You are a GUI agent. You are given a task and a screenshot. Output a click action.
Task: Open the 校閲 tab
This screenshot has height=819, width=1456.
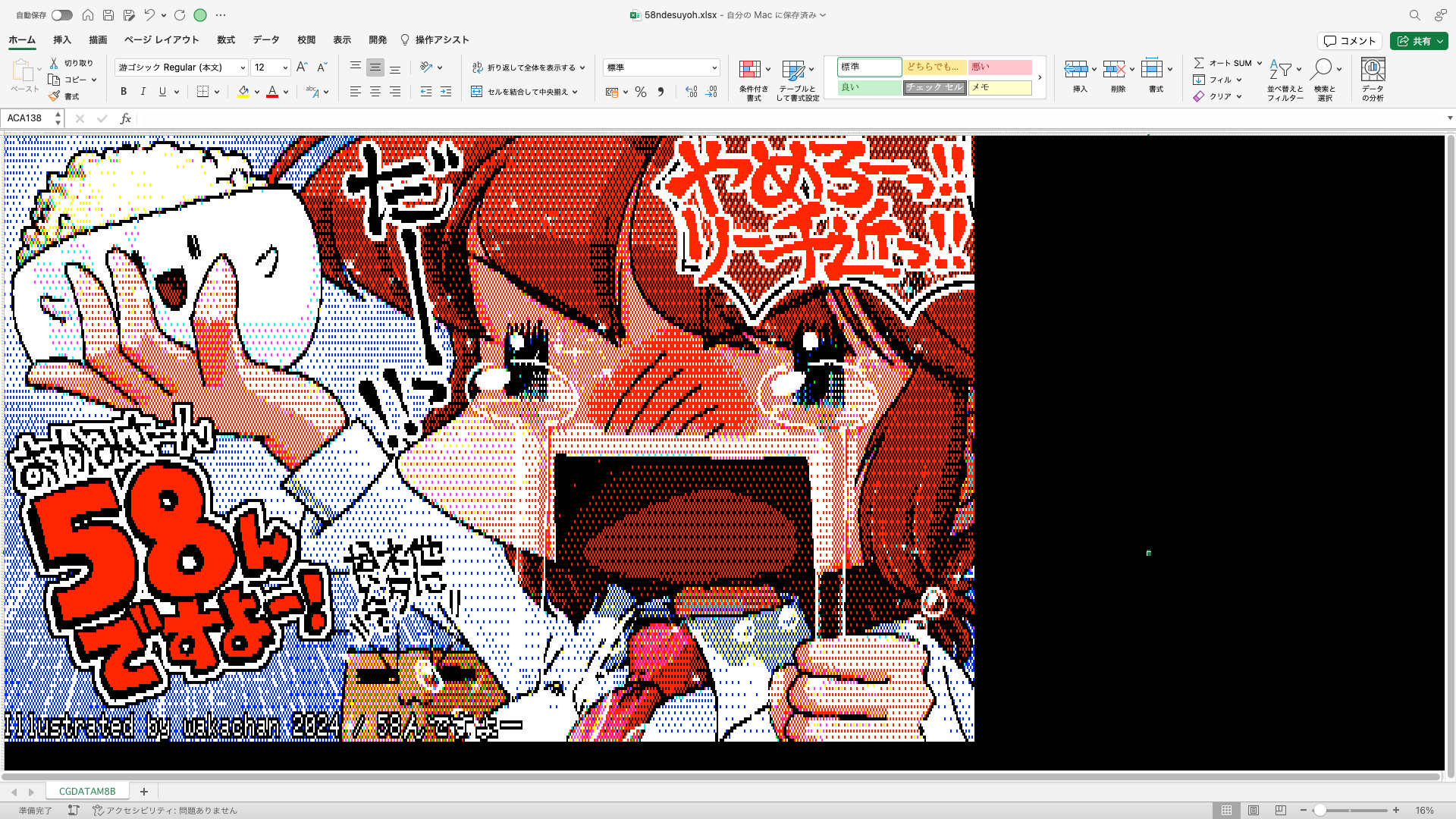[x=306, y=39]
